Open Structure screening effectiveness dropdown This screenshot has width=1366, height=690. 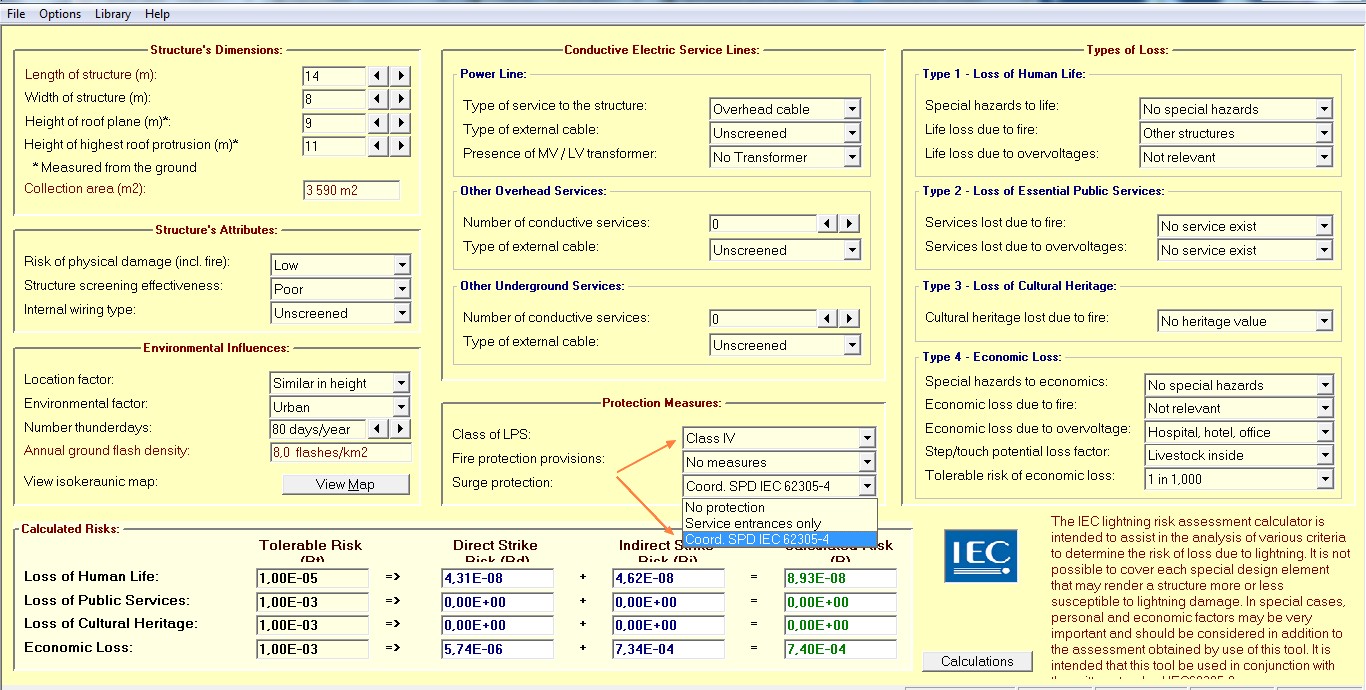click(401, 289)
